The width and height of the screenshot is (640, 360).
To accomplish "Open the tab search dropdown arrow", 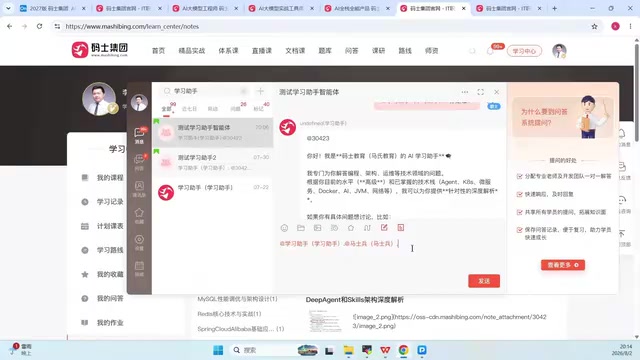I will pyautogui.click(x=8, y=8).
